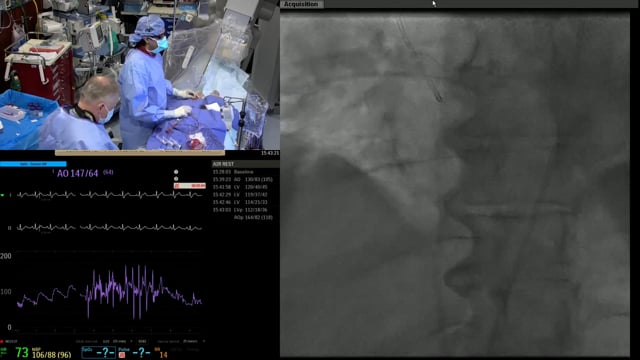Image resolution: width=640 pixels, height=360 pixels.
Task: Select the green lead I arrow marker
Action: [3, 195]
